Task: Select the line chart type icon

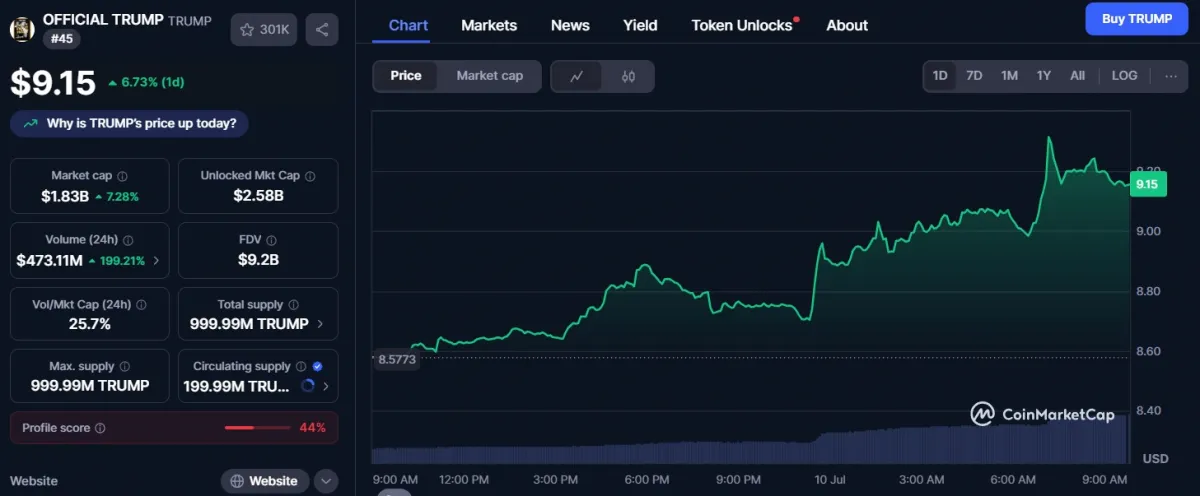Action: (x=577, y=76)
